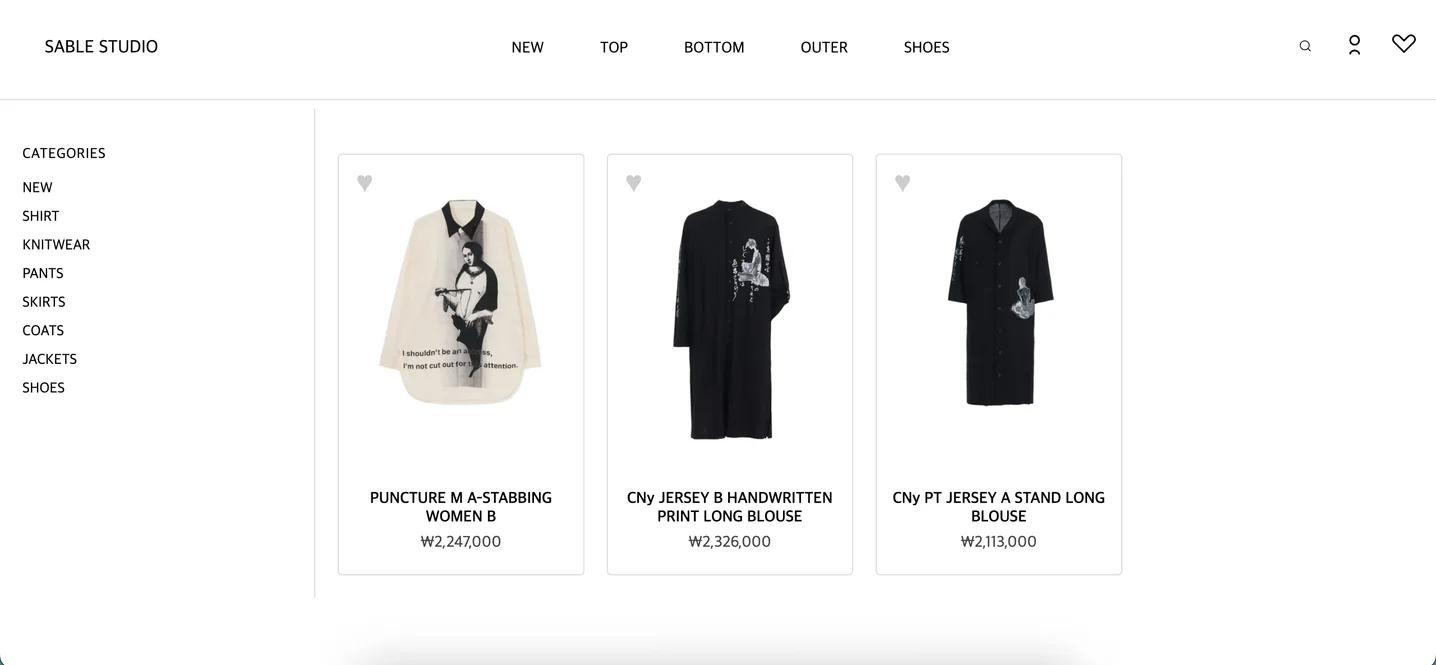Screen dimensions: 1436x665
Task: Select KNITWEAR category in sidebar
Action: tap(56, 245)
